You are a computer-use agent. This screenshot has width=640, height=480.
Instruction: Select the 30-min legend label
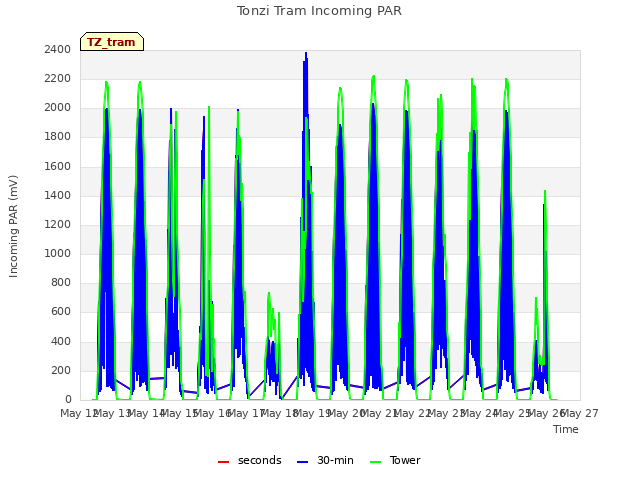tap(335, 460)
